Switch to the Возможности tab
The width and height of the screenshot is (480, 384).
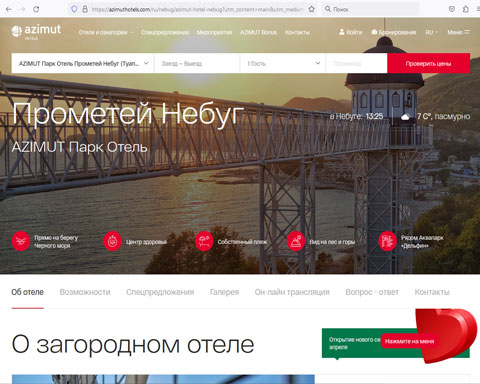85,292
